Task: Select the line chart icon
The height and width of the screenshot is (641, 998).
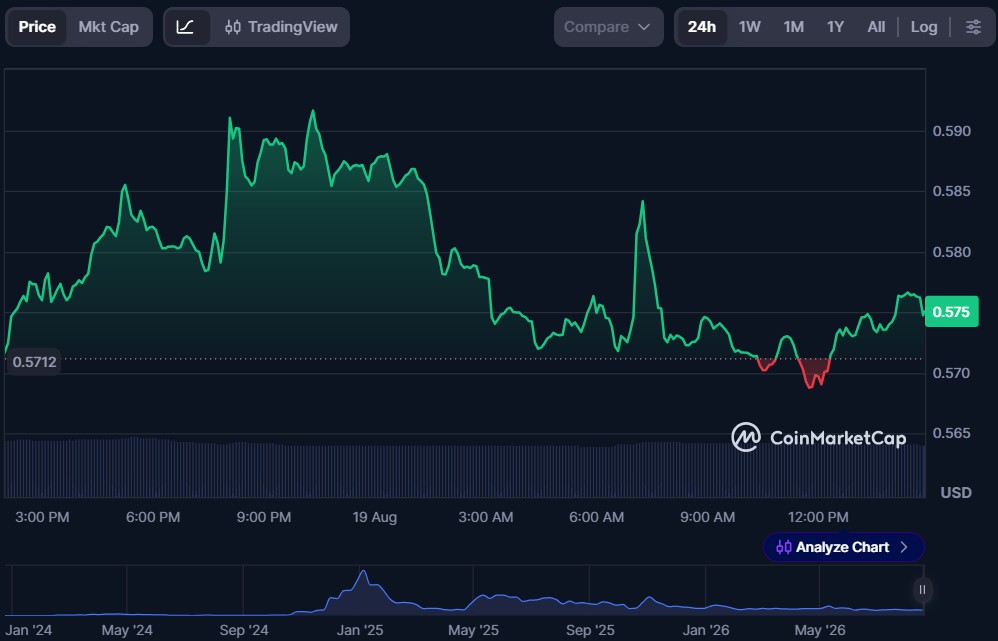Action: pyautogui.click(x=185, y=27)
